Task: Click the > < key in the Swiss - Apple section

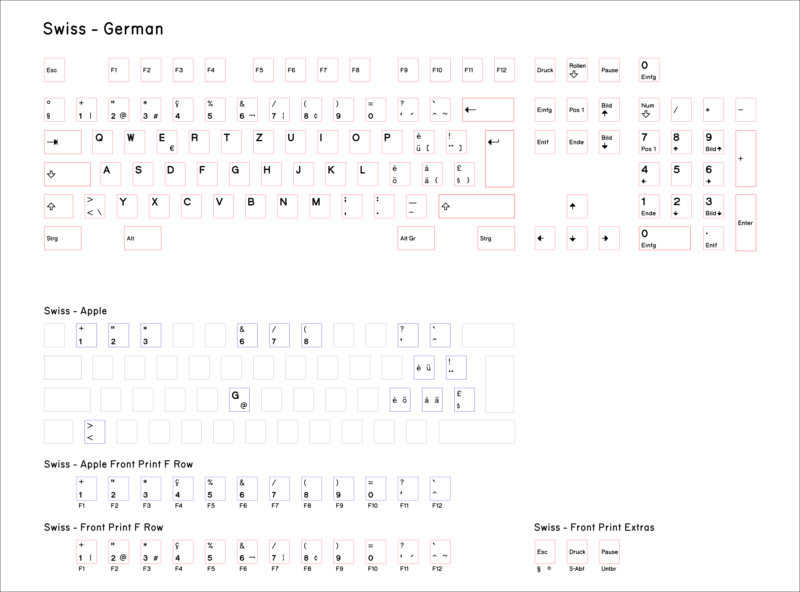Action: [95, 432]
